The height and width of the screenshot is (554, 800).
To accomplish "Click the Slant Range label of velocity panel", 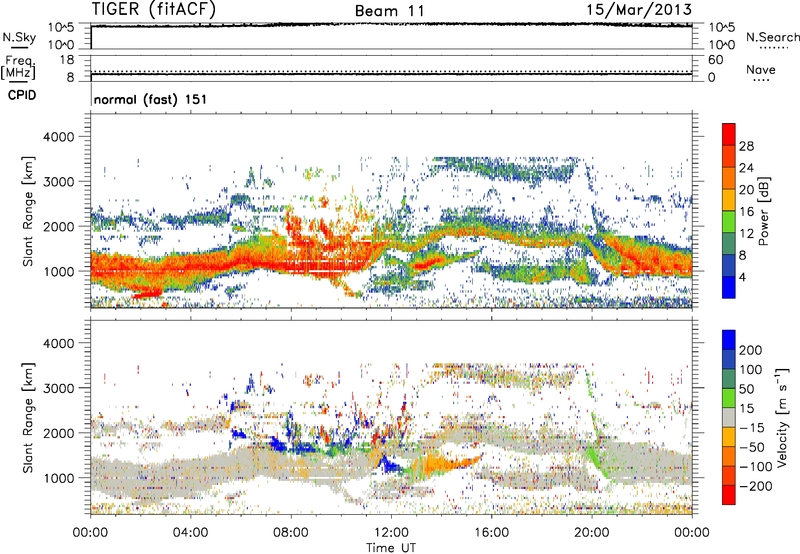I will [x=28, y=418].
